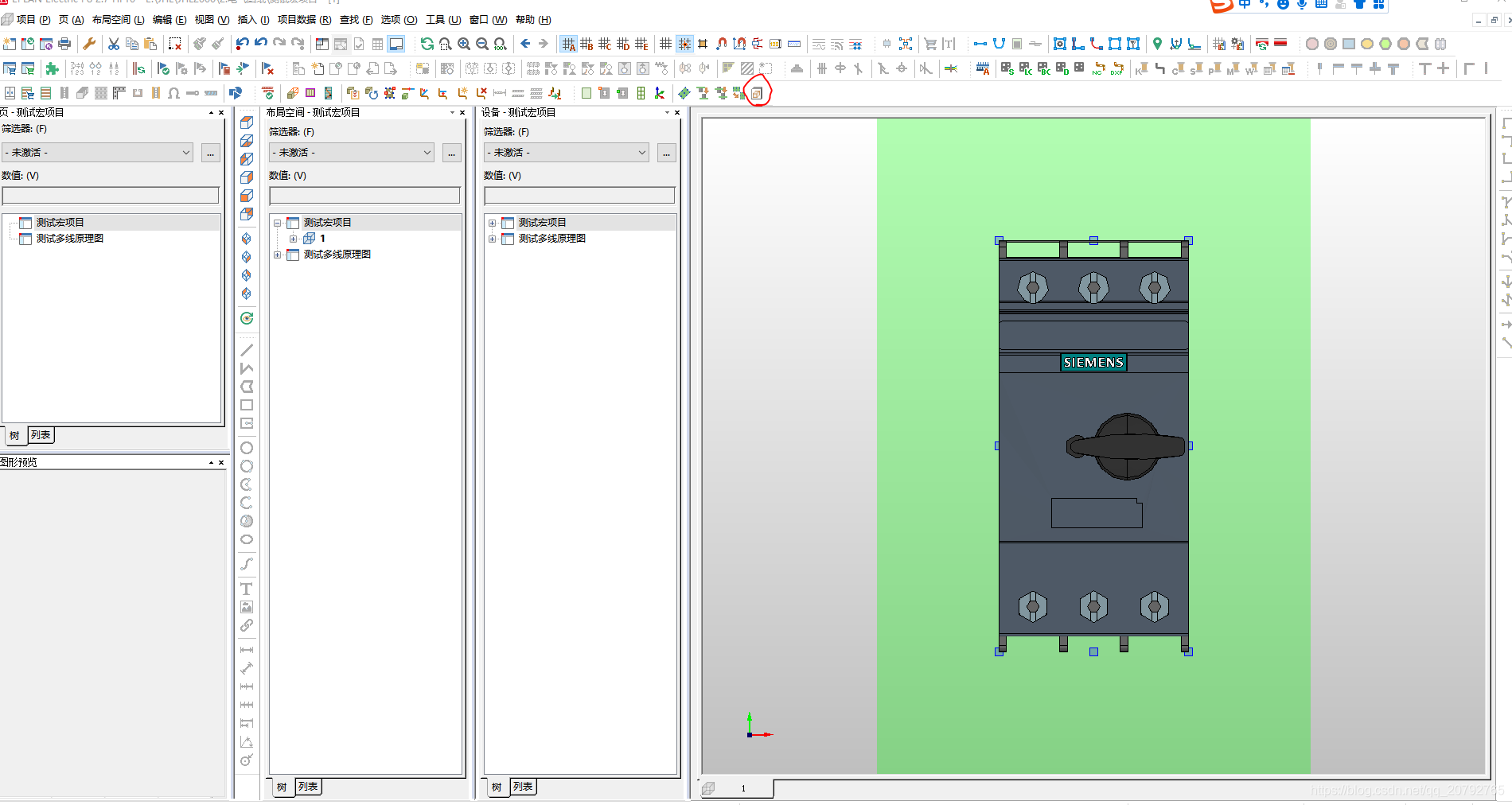Switch to 列表 tab in Pages navigator
The height and width of the screenshot is (805, 1512).
tap(41, 435)
